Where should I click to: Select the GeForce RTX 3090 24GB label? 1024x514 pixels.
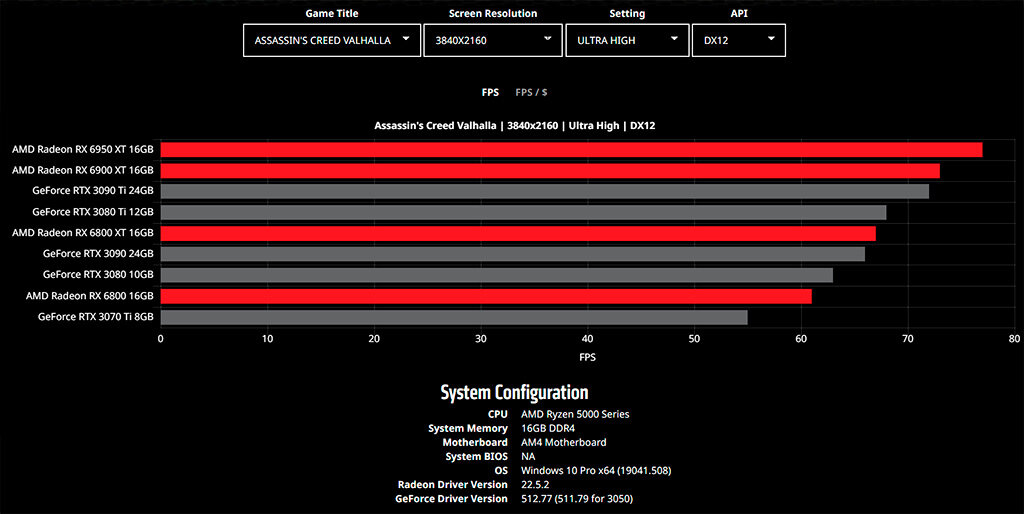click(98, 254)
